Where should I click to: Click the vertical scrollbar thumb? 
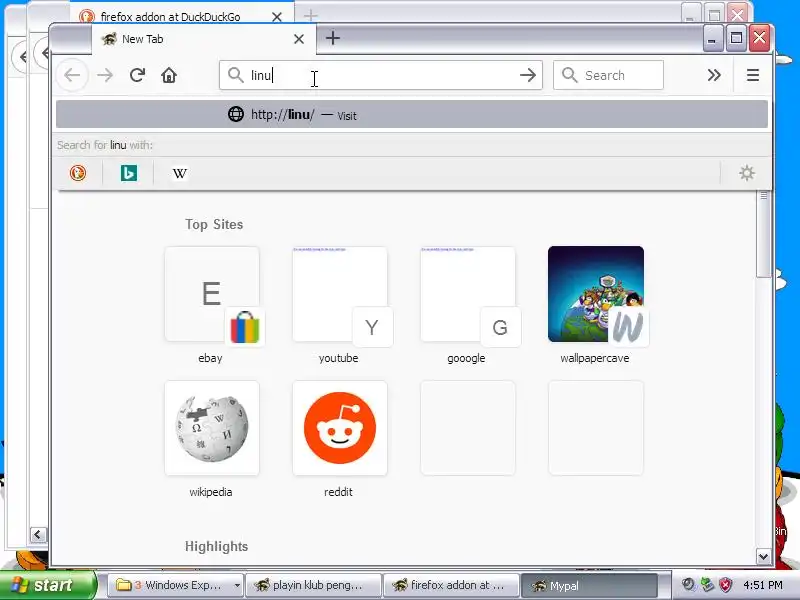click(x=763, y=235)
